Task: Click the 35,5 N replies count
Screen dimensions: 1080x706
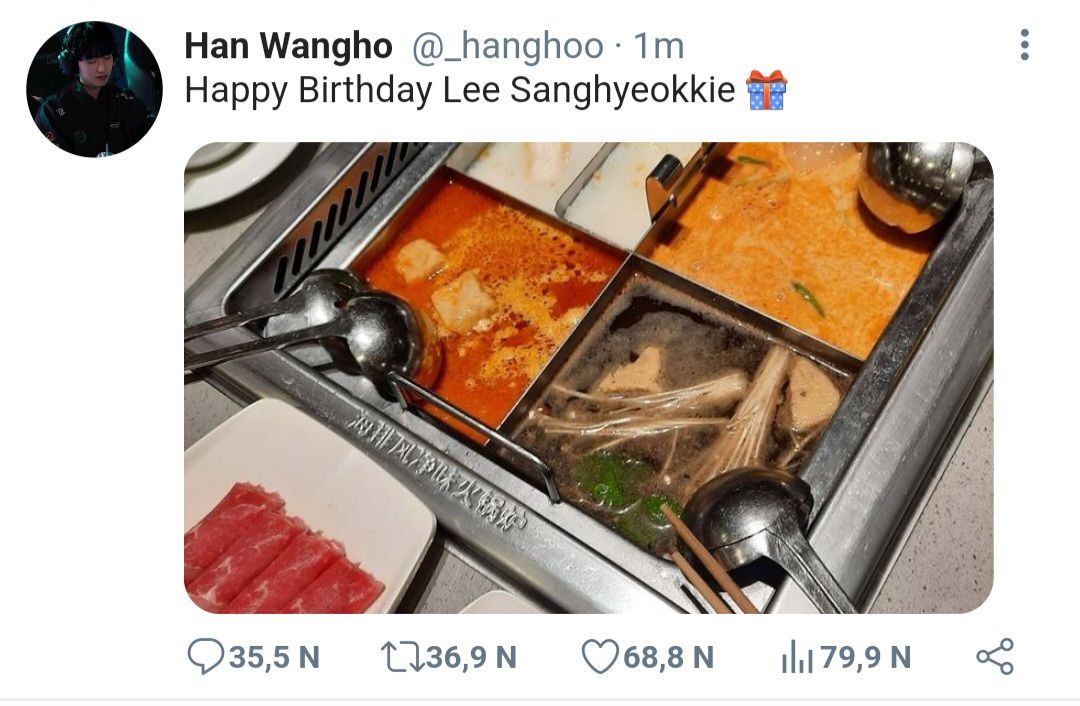Action: tap(274, 657)
